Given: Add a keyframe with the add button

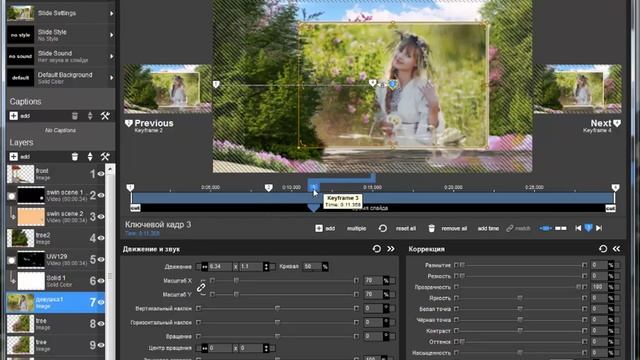Looking at the screenshot, I should point(325,228).
